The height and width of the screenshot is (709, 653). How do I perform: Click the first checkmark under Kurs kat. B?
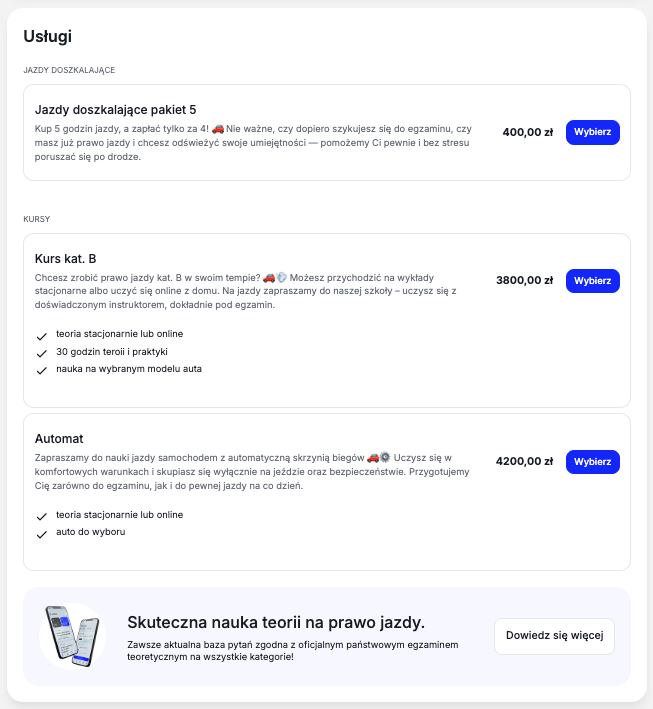pos(42,335)
